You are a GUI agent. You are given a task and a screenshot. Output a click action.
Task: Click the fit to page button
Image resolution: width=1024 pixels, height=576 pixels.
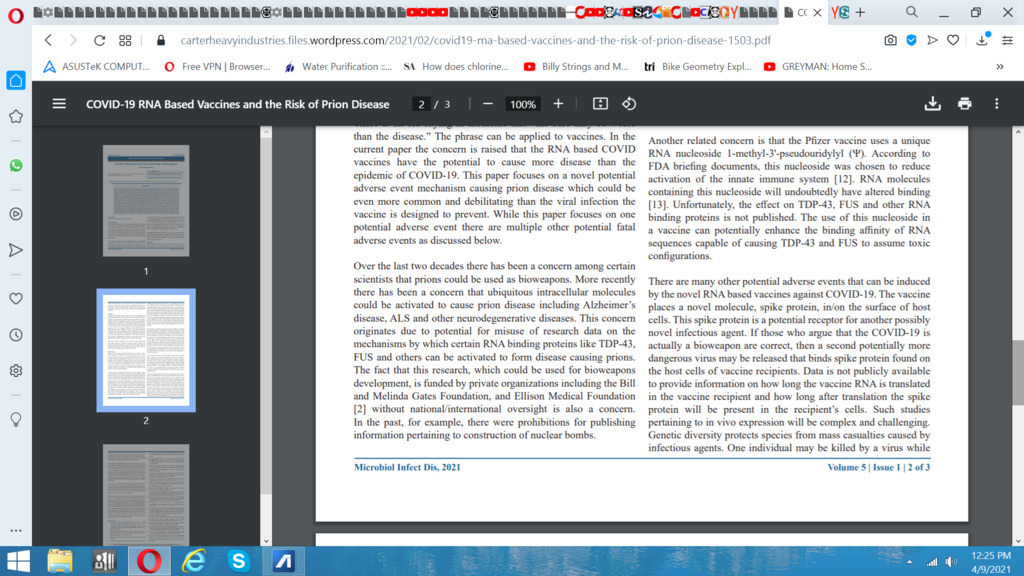(600, 104)
